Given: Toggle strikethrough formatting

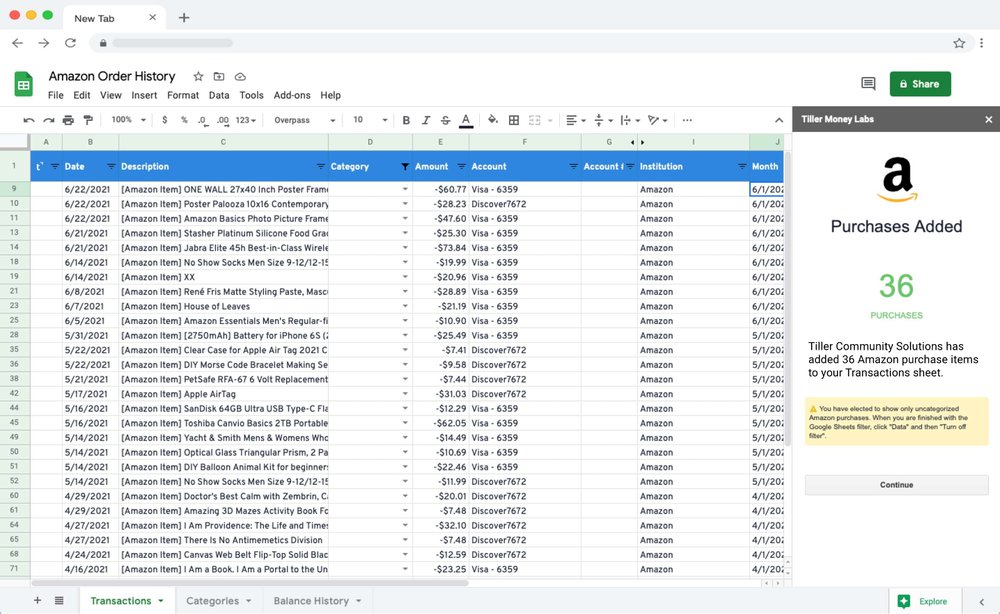Looking at the screenshot, I should [445, 120].
